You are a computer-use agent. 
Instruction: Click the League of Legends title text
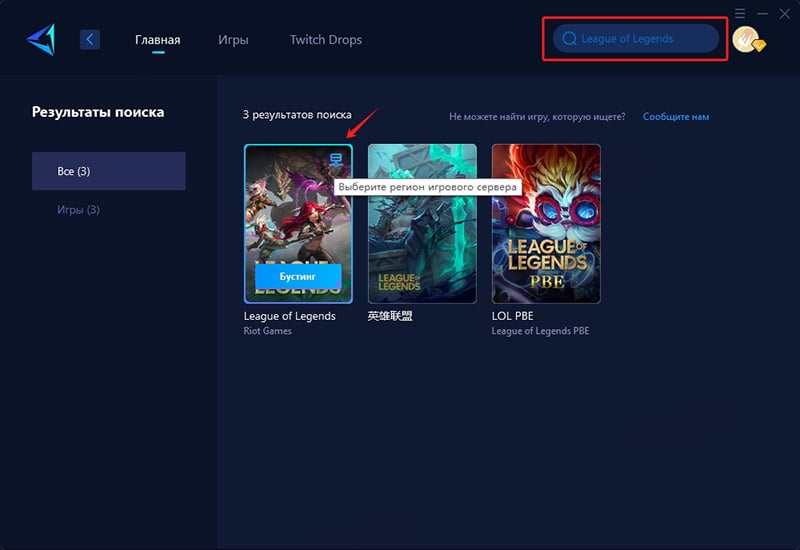[x=290, y=316]
